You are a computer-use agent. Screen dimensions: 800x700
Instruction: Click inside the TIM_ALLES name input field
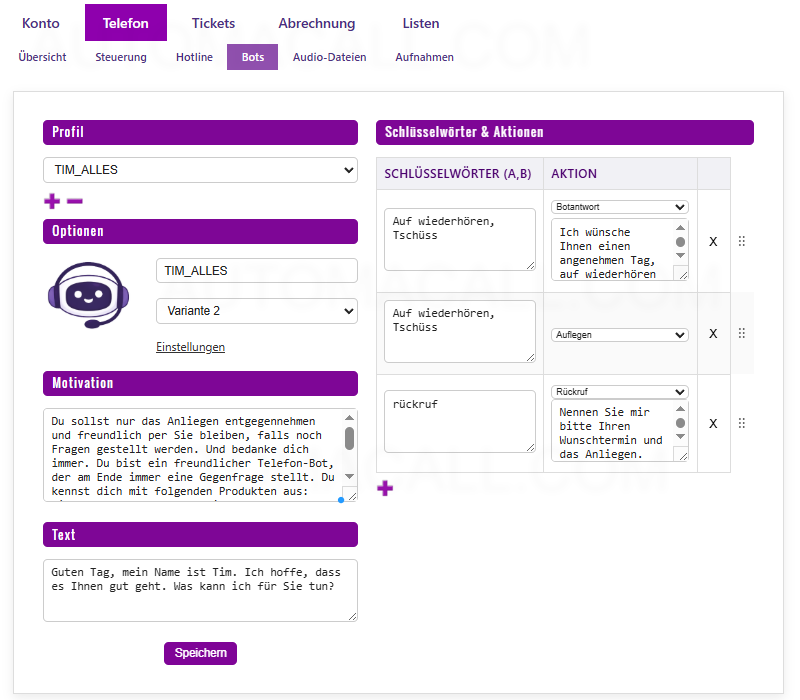(255, 270)
